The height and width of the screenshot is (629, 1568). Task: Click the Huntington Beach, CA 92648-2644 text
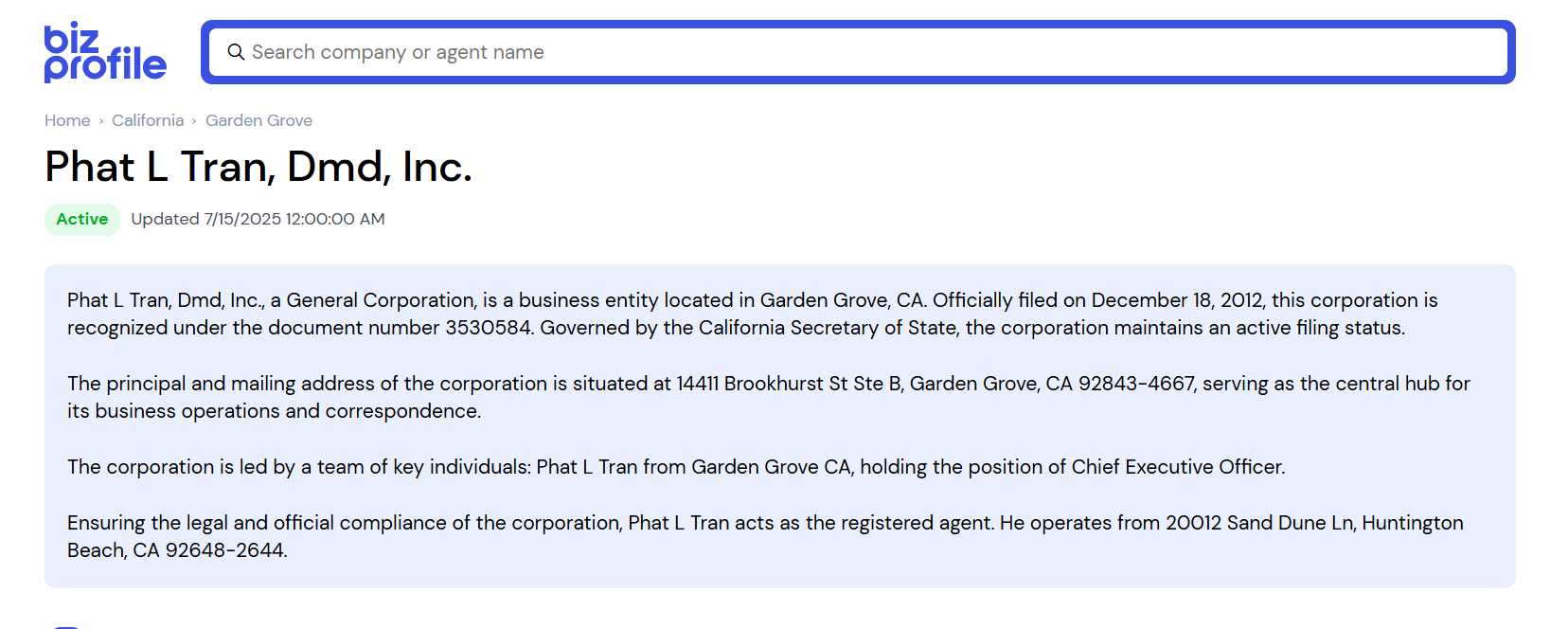(x=176, y=550)
